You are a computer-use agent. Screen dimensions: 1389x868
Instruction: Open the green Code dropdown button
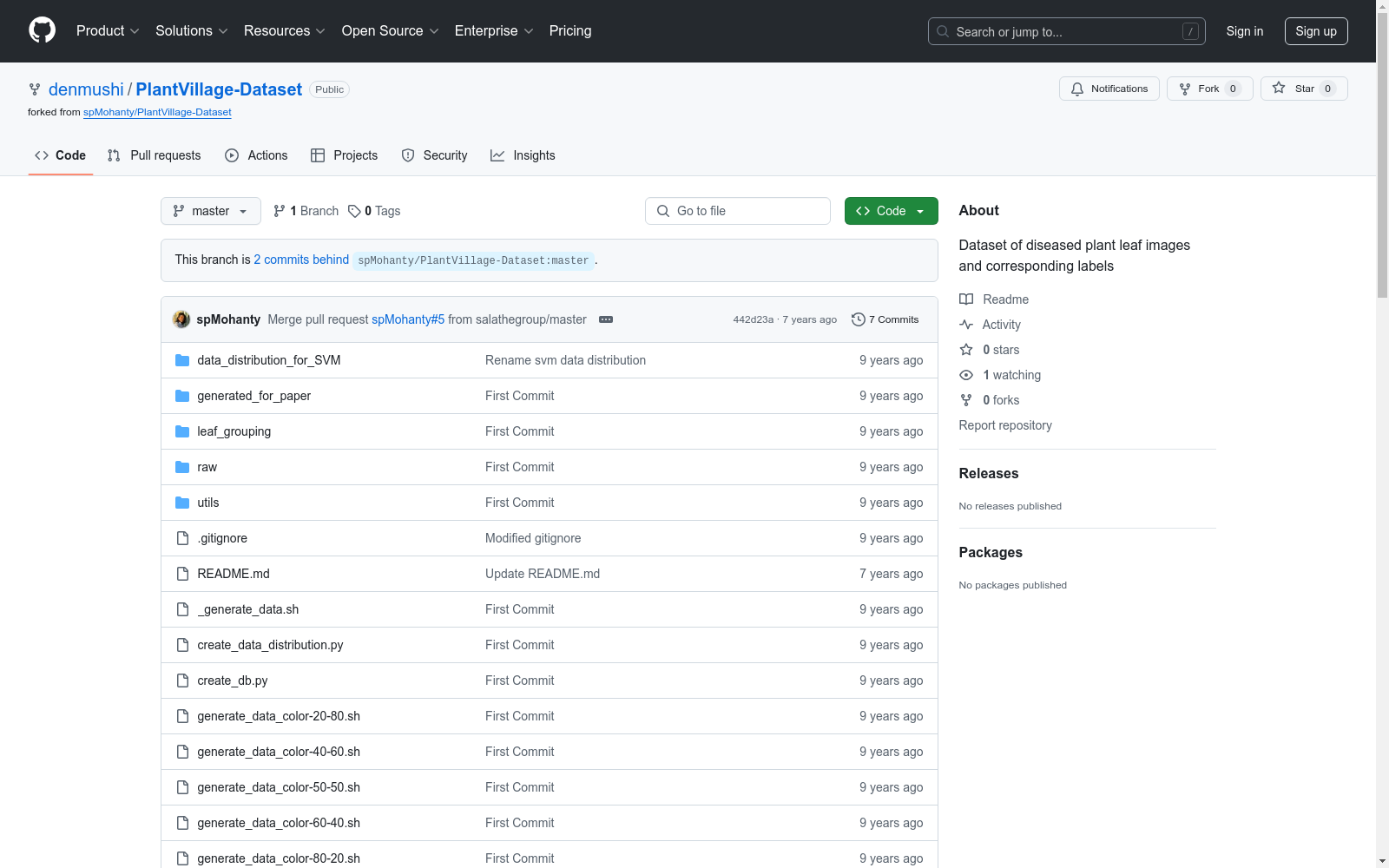(x=892, y=211)
